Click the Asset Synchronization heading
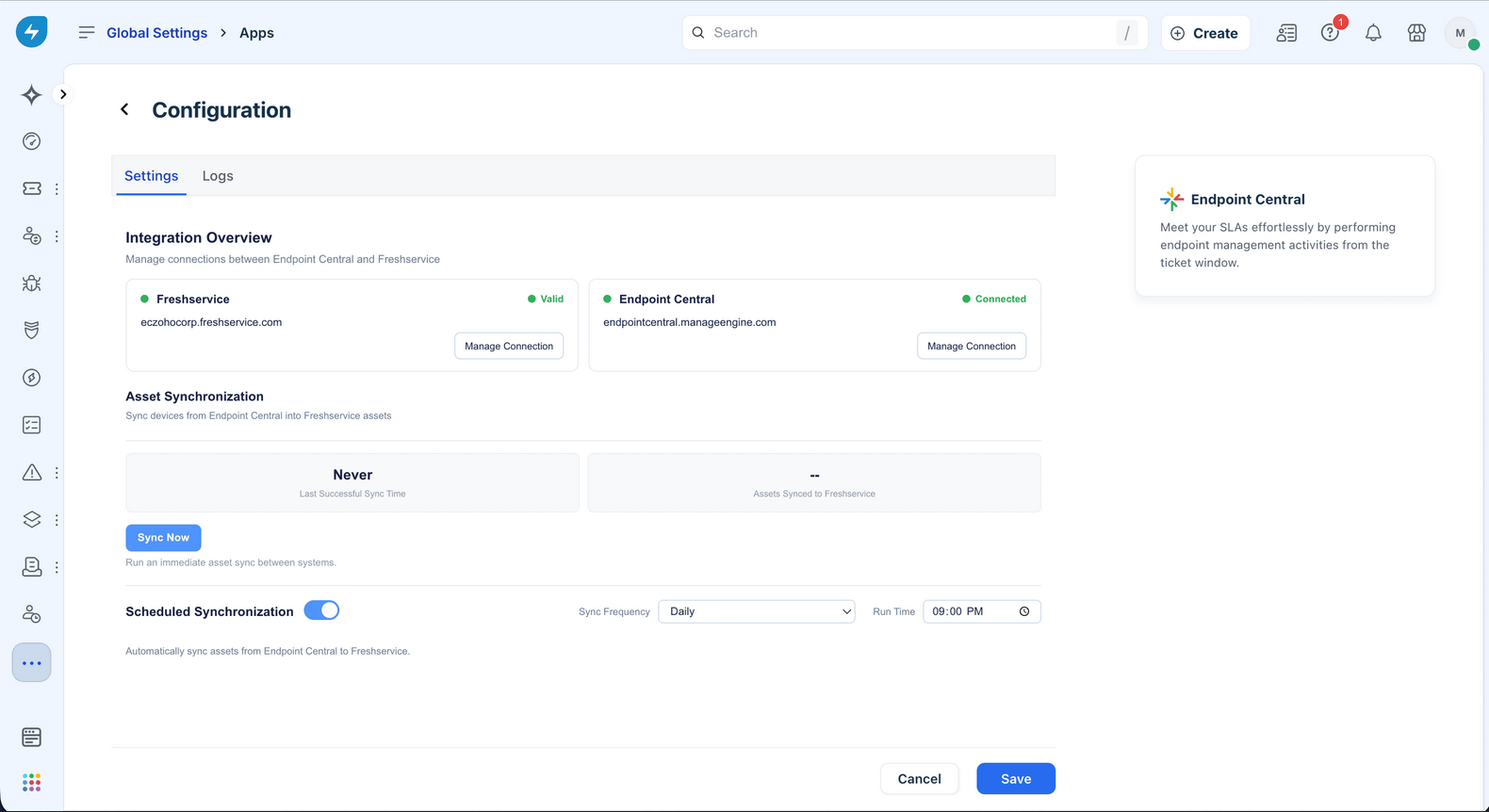The height and width of the screenshot is (812, 1489). (194, 397)
